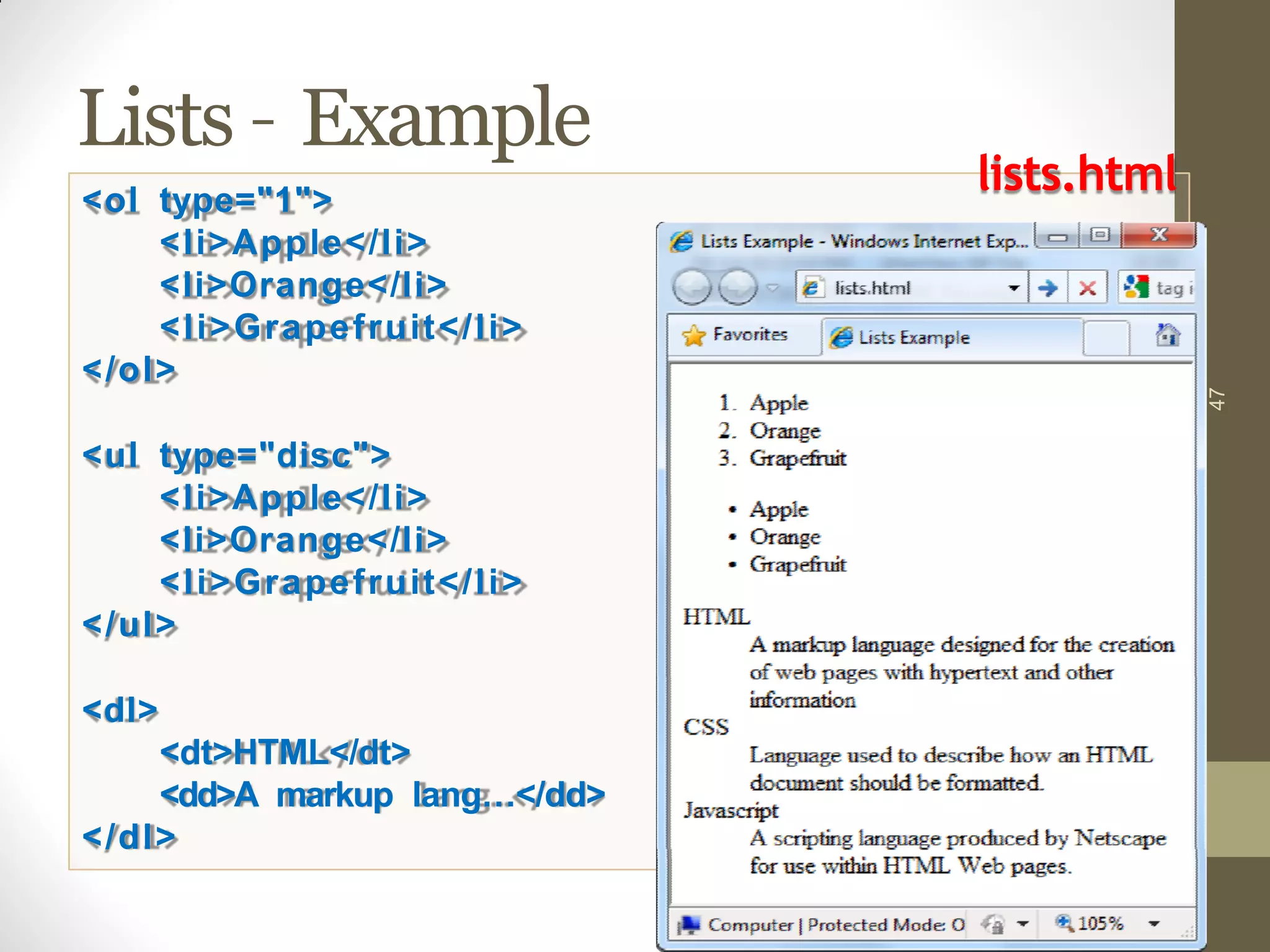Click the 'Computer | Protected Mode' status text
The height and width of the screenshot is (952, 1270).
[x=837, y=925]
